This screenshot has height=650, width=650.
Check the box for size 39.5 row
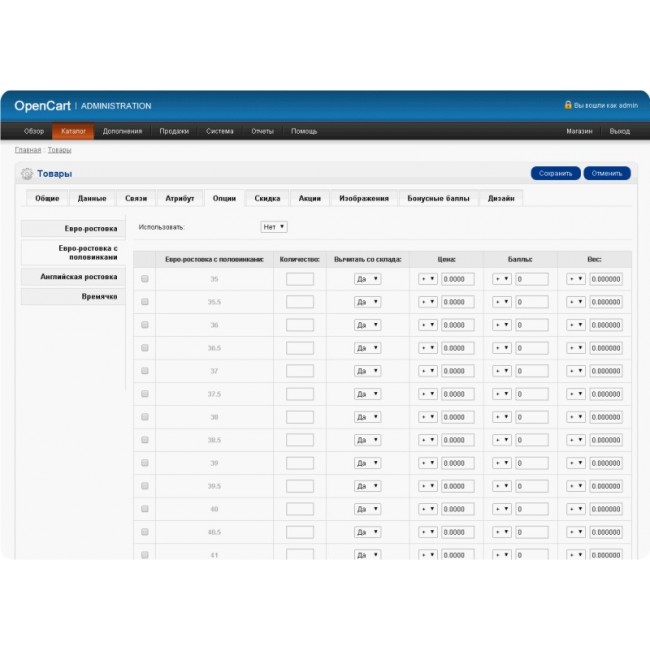point(145,486)
